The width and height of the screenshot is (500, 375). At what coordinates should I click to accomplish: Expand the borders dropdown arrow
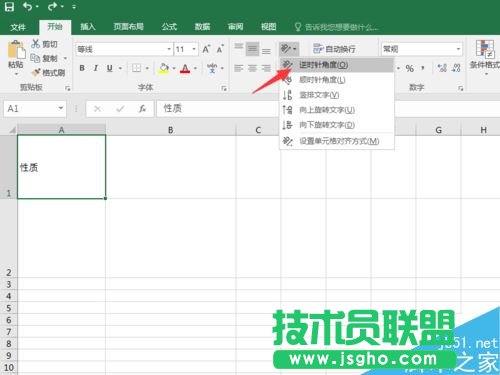[x=147, y=68]
